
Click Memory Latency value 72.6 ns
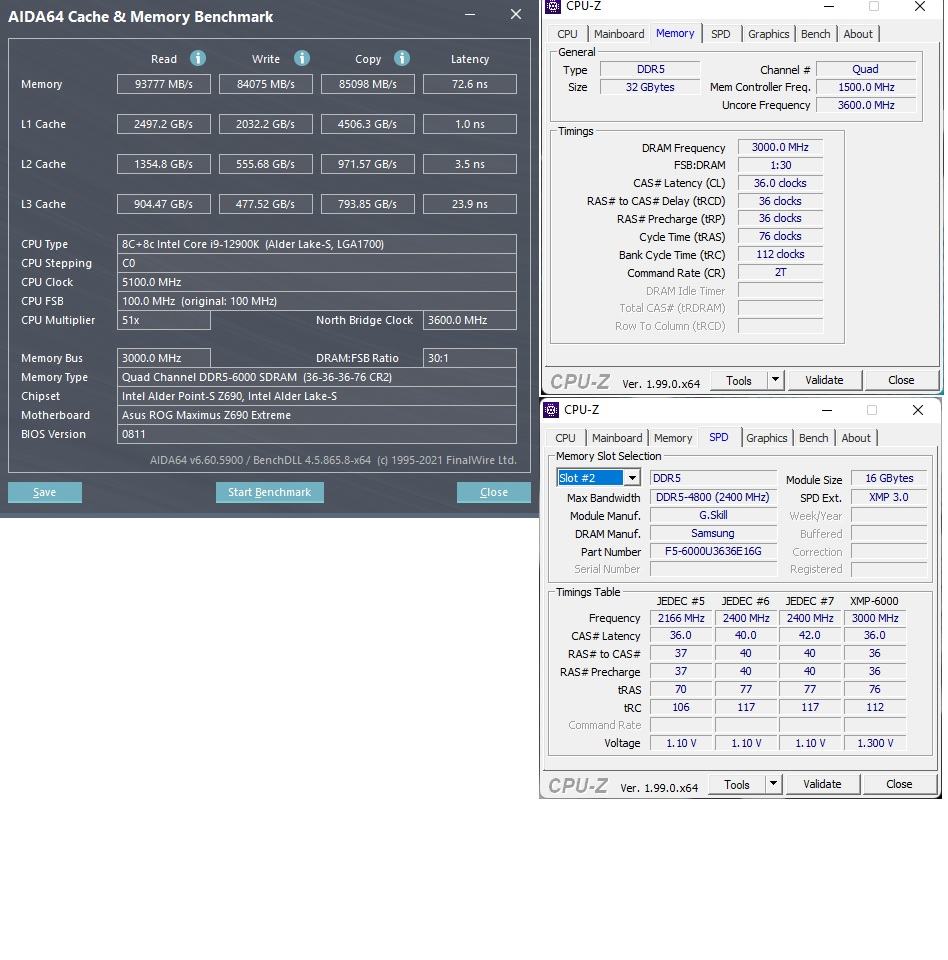point(470,84)
